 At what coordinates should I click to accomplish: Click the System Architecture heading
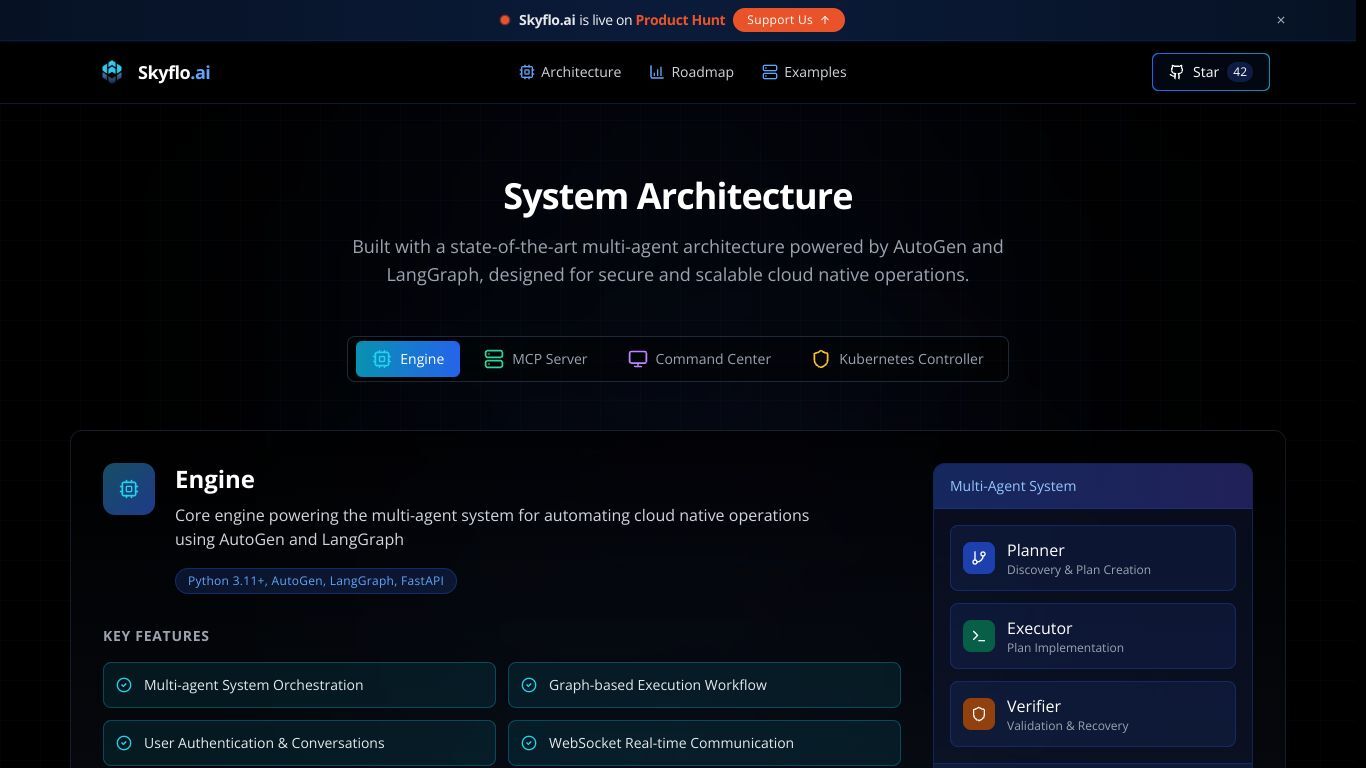(x=678, y=196)
